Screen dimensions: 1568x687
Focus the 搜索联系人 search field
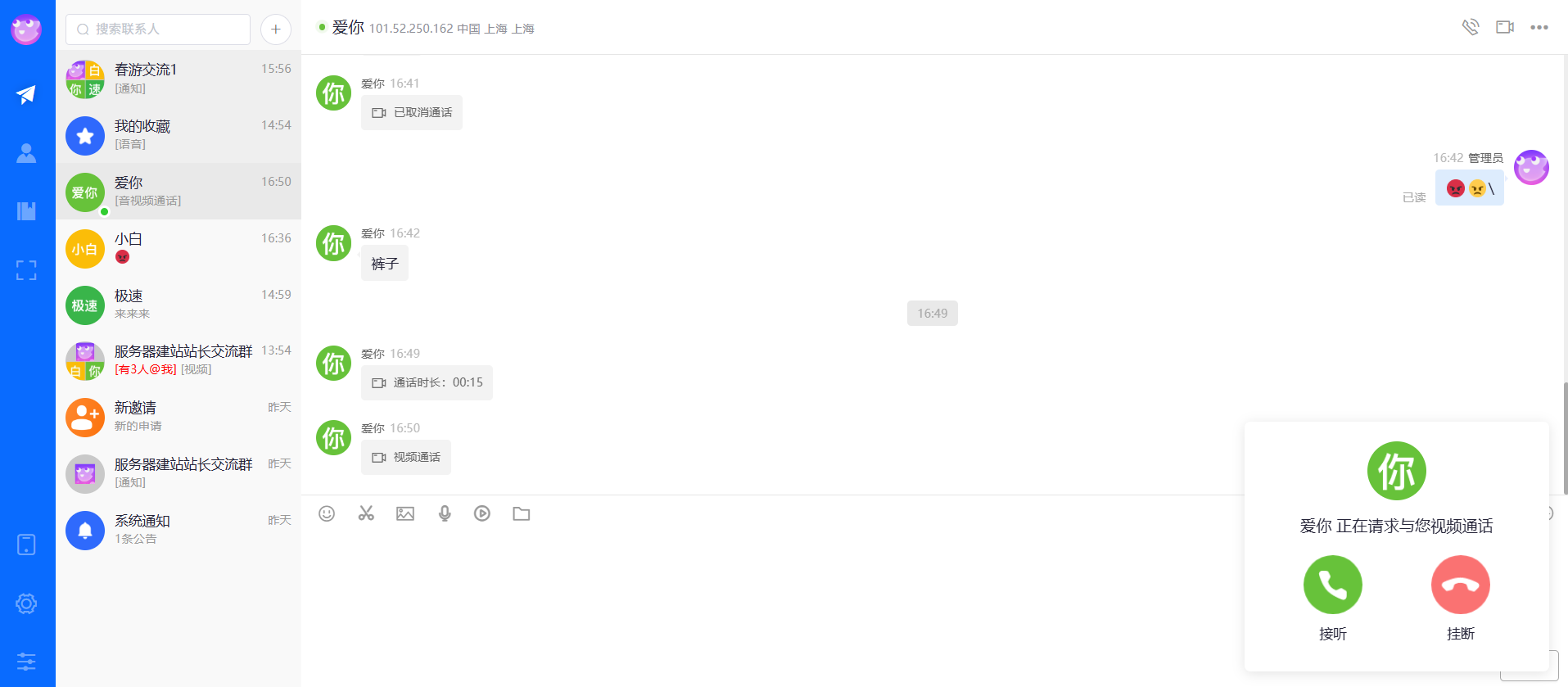(158, 29)
